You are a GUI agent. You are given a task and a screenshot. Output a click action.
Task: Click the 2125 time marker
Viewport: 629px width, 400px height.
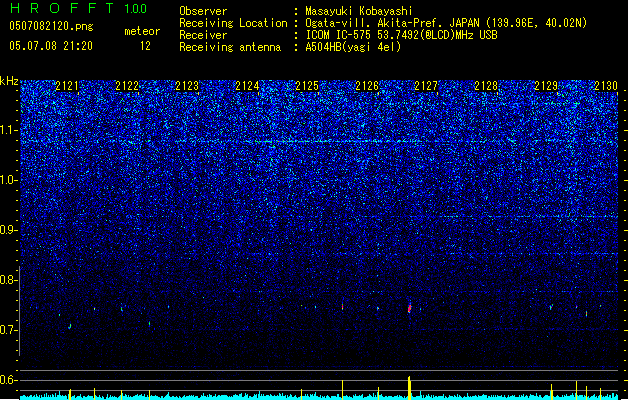click(307, 86)
